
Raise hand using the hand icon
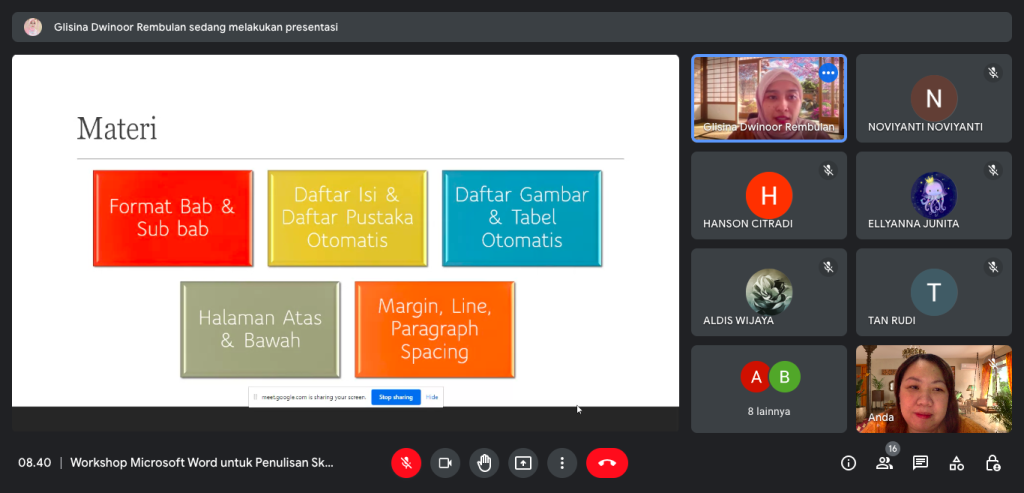tap(484, 463)
